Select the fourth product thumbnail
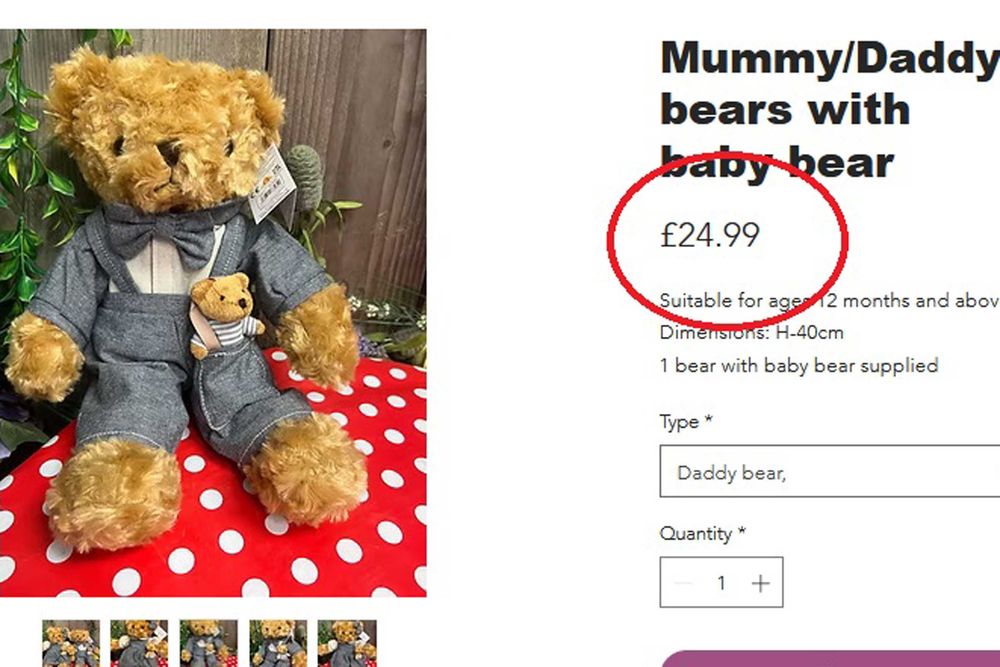 278,643
